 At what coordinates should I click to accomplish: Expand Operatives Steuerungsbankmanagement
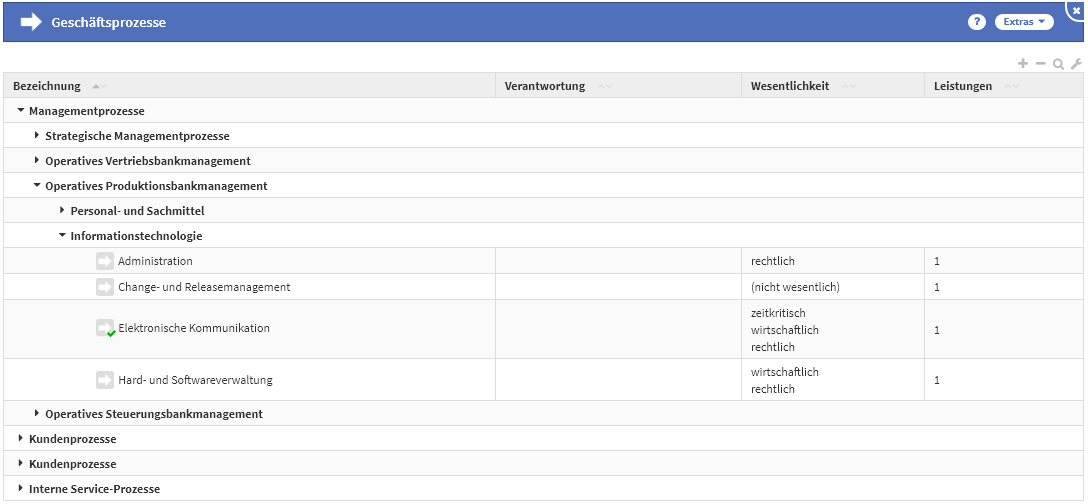point(37,413)
